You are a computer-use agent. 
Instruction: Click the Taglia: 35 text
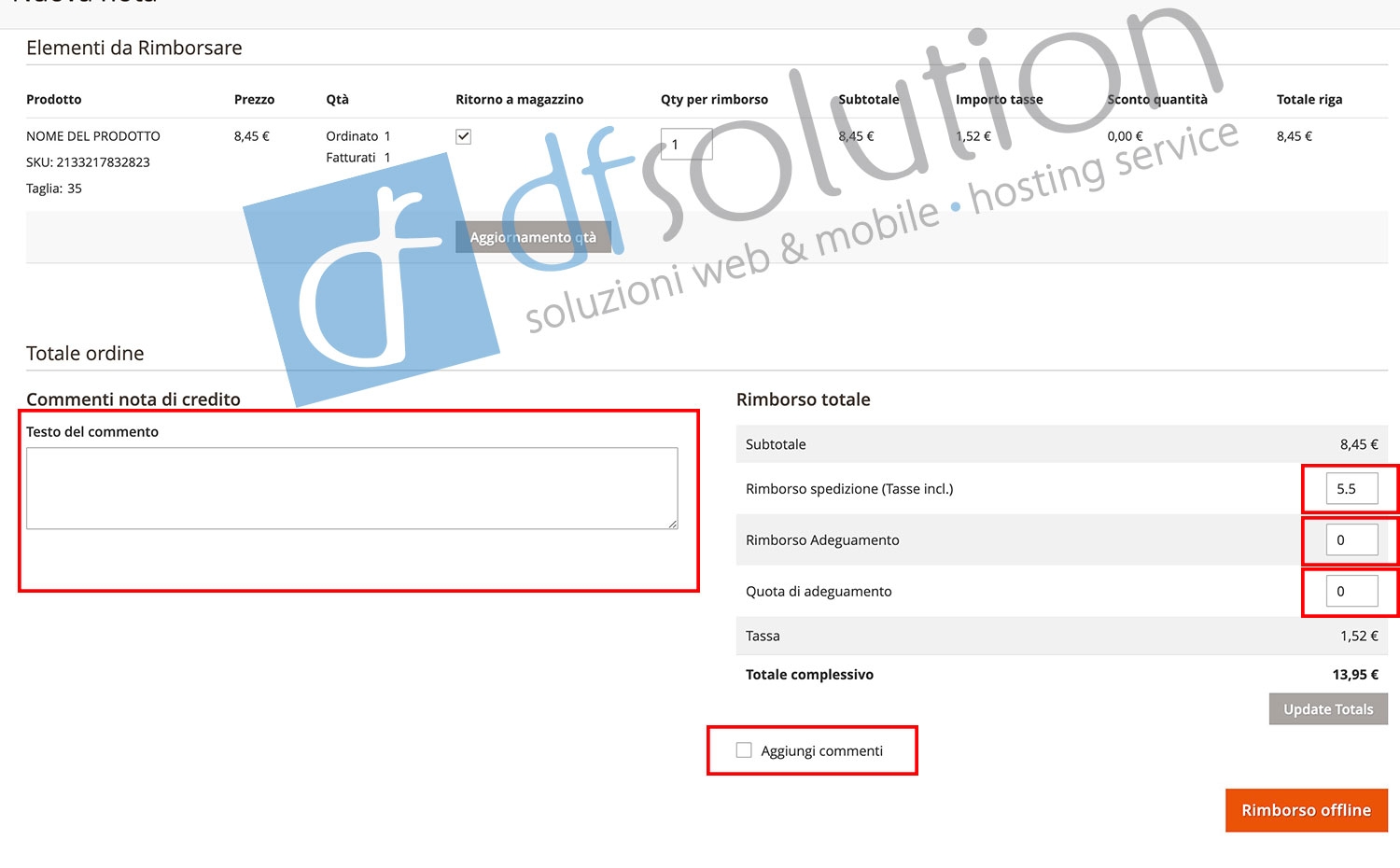54,189
